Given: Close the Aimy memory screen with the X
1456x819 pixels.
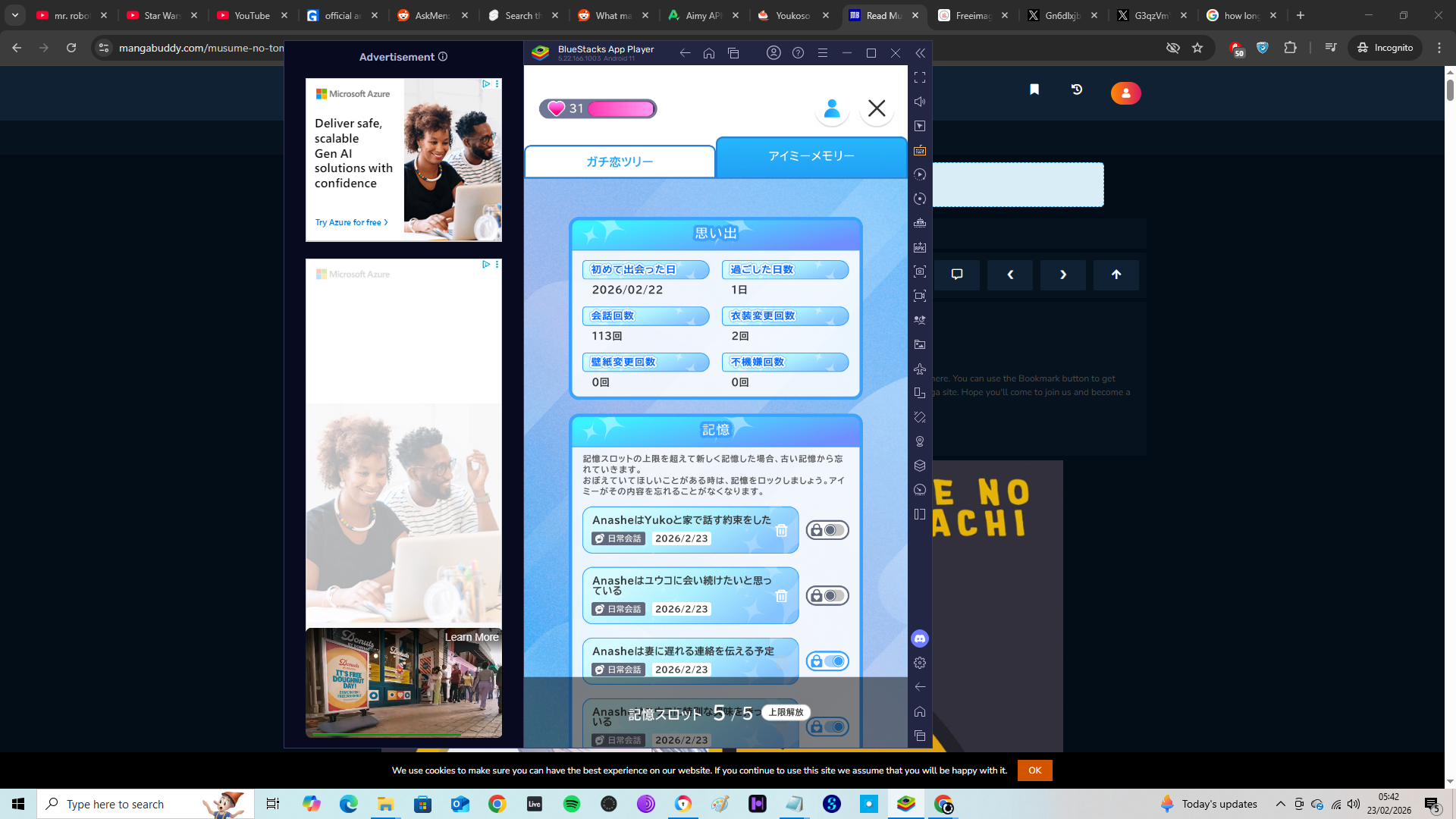Looking at the screenshot, I should (877, 108).
